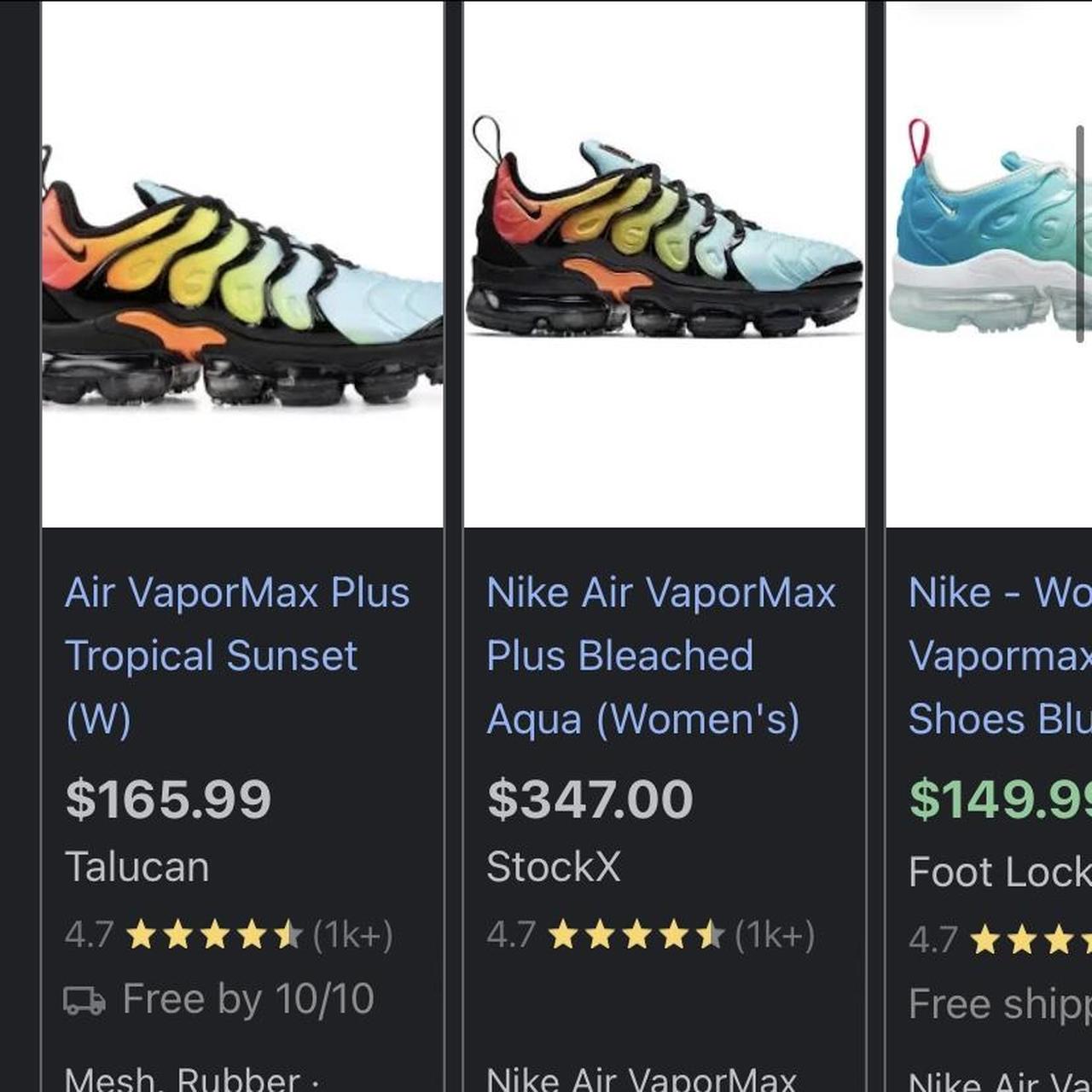1092x1092 pixels.
Task: Click the star rating on the StockX listing
Action: [636, 936]
